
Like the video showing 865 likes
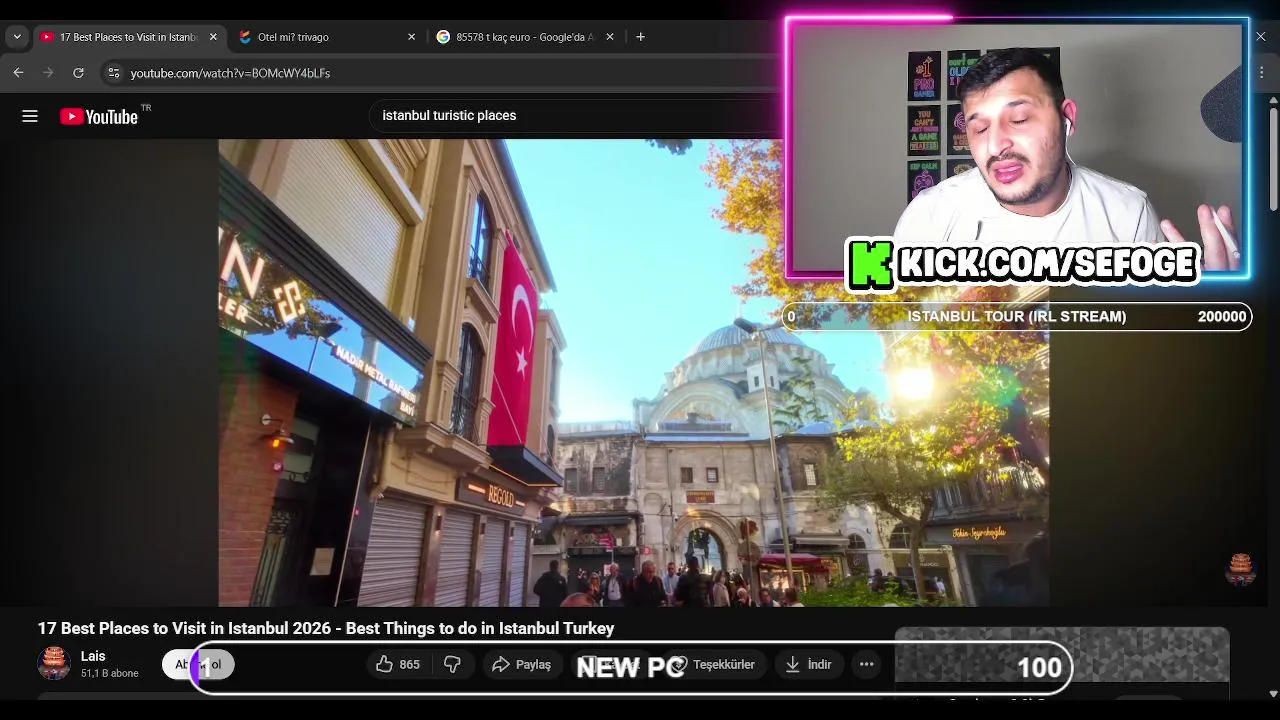(x=398, y=664)
